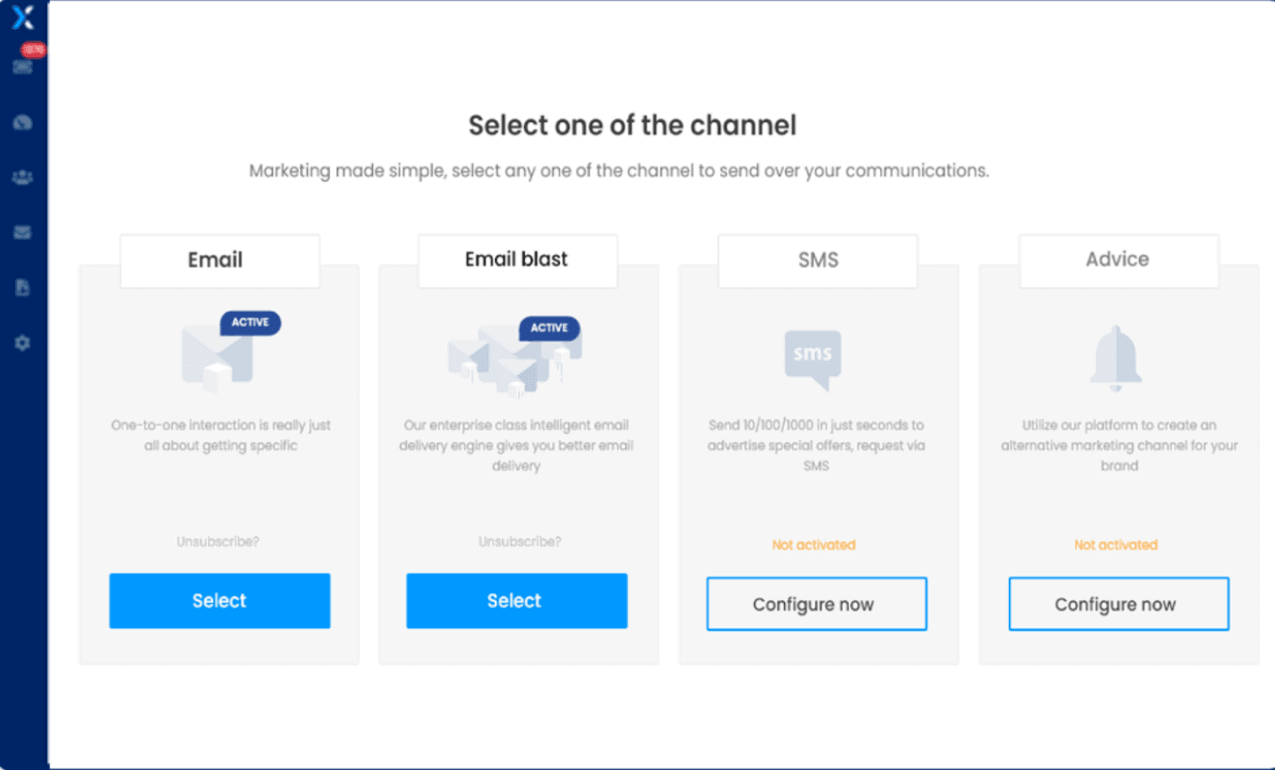The width and height of the screenshot is (1275, 770).
Task: Click the ACTIVE badge on Email card
Action: [x=250, y=323]
